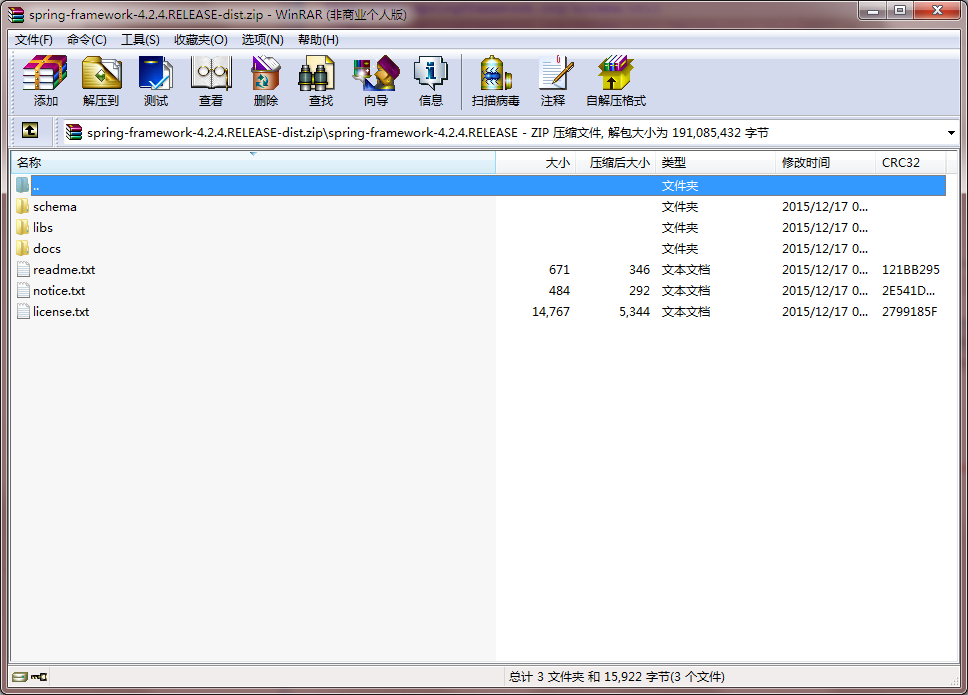
Task: Click the window resize grip corner
Action: [954, 680]
